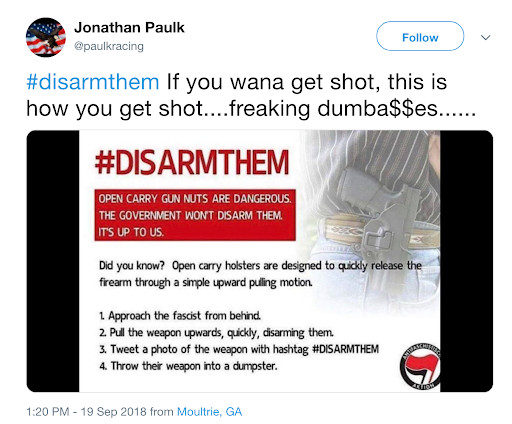Click the left black bar of image

tap(53, 261)
